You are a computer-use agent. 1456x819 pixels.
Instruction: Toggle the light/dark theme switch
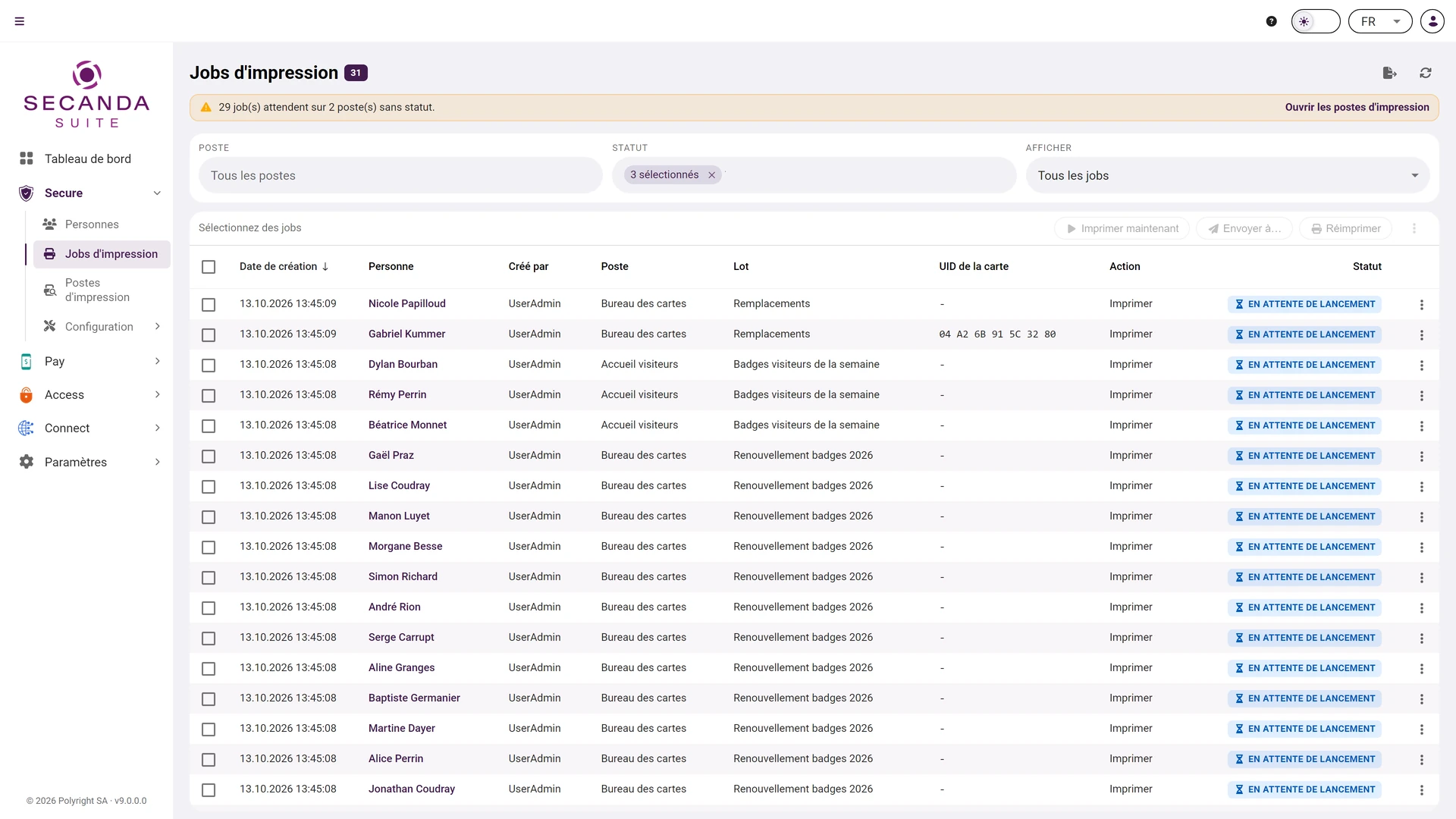[1316, 21]
